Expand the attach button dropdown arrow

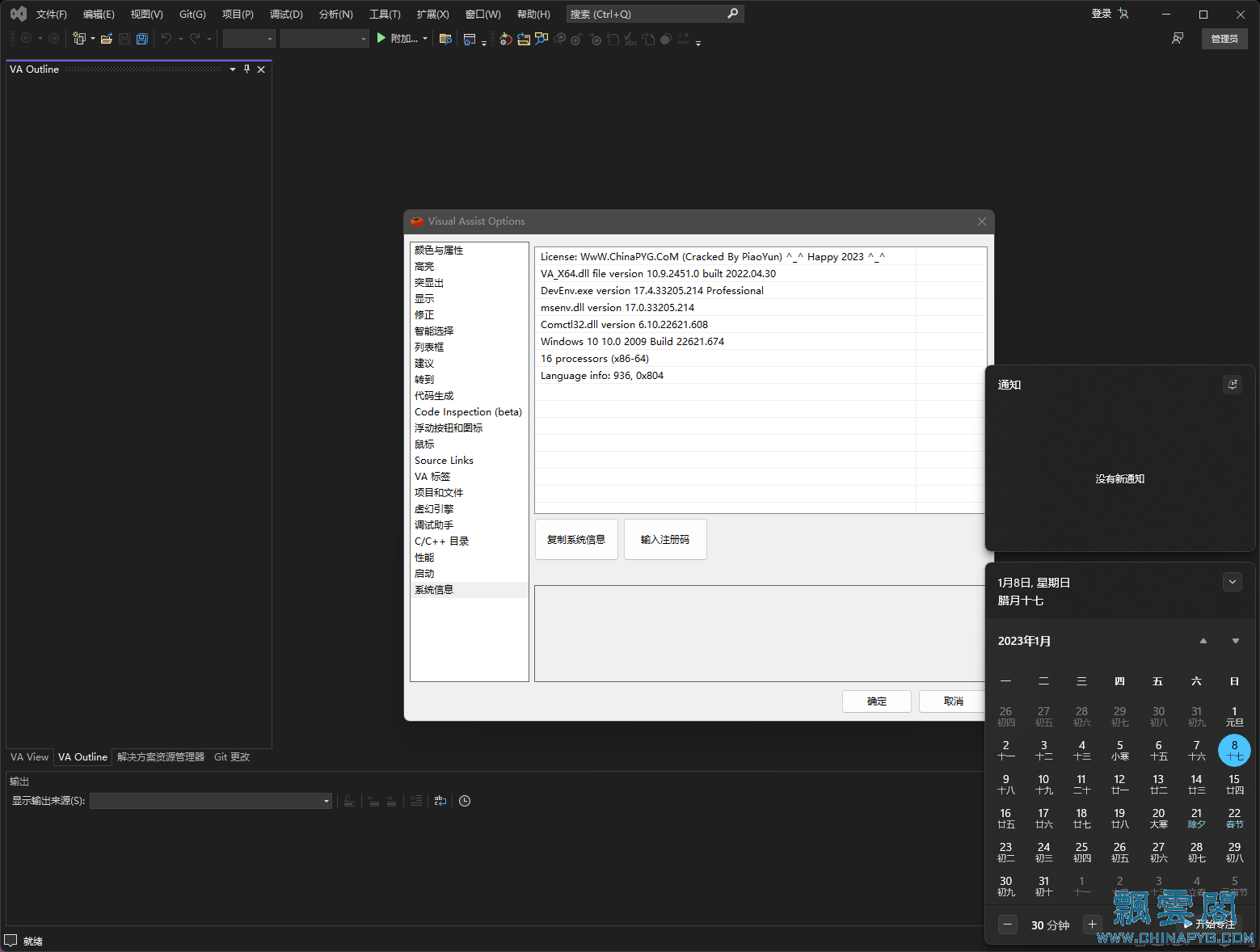(425, 38)
